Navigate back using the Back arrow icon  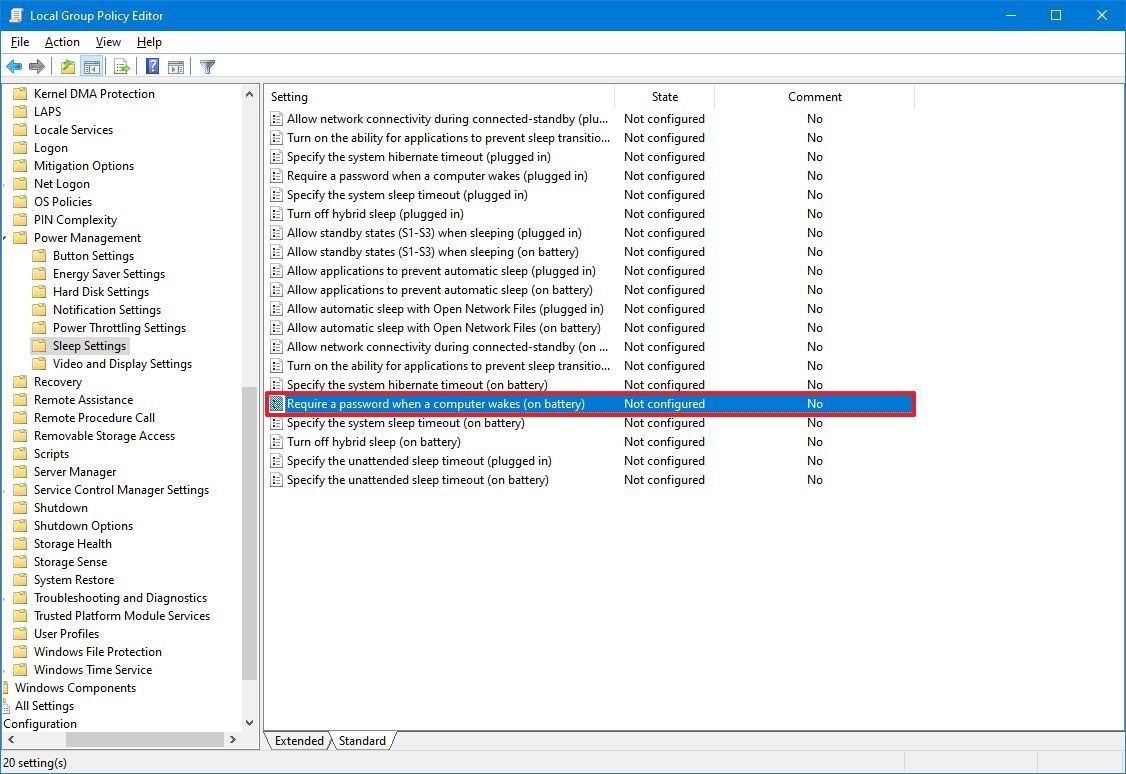(x=14, y=66)
